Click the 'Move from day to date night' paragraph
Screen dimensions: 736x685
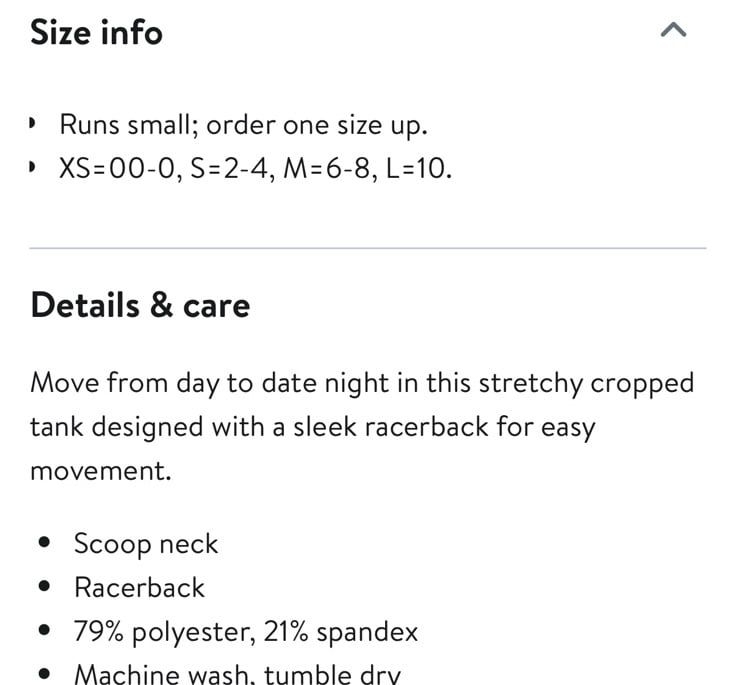pos(362,427)
